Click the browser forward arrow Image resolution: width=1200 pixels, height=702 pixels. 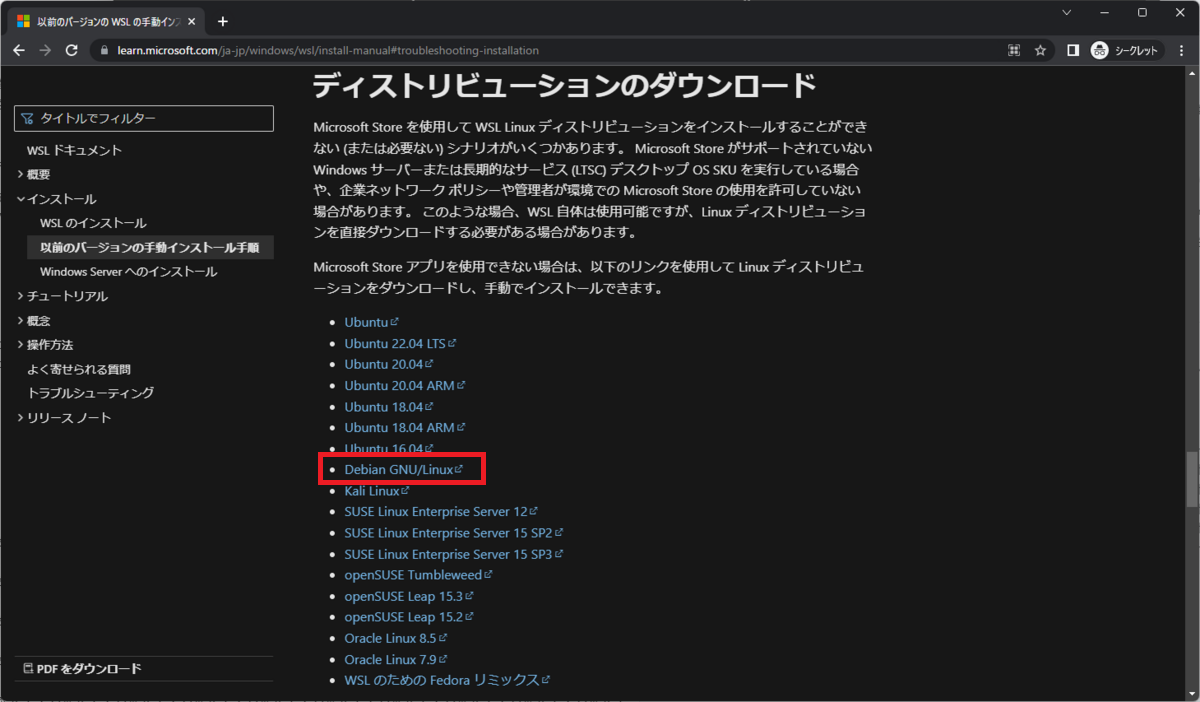(45, 50)
